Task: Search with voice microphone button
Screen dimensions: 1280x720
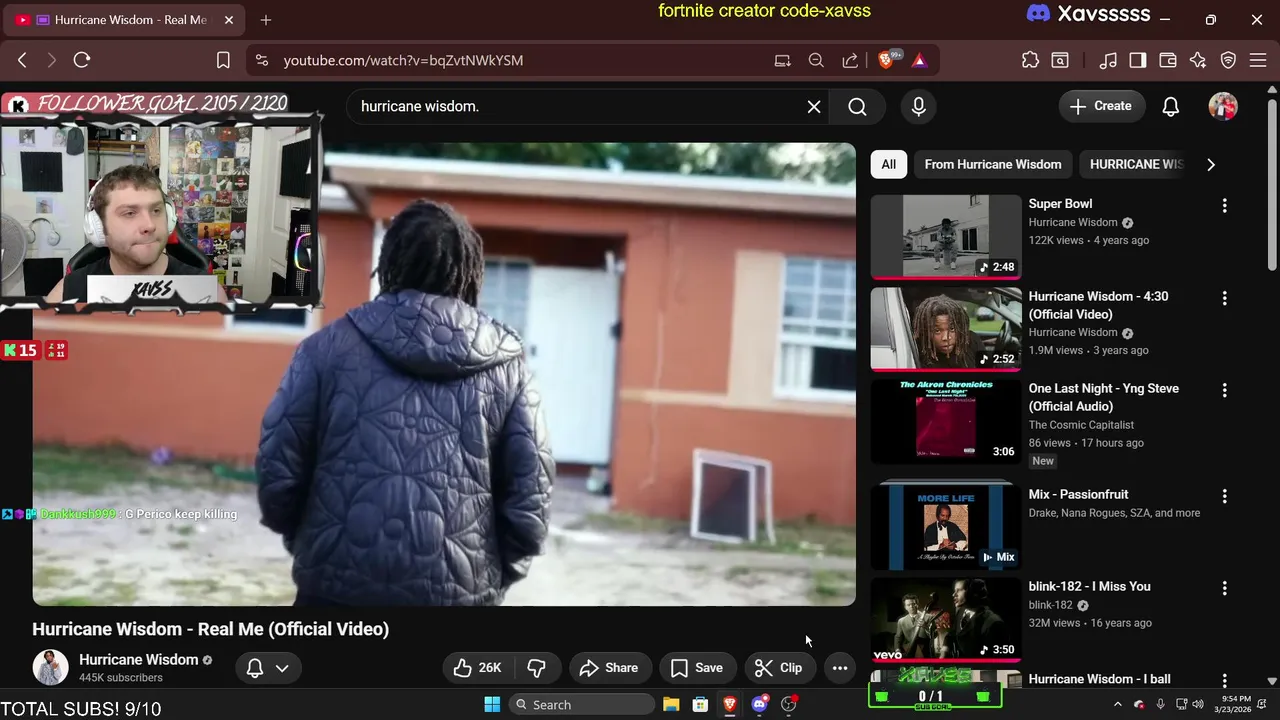Action: (919, 106)
